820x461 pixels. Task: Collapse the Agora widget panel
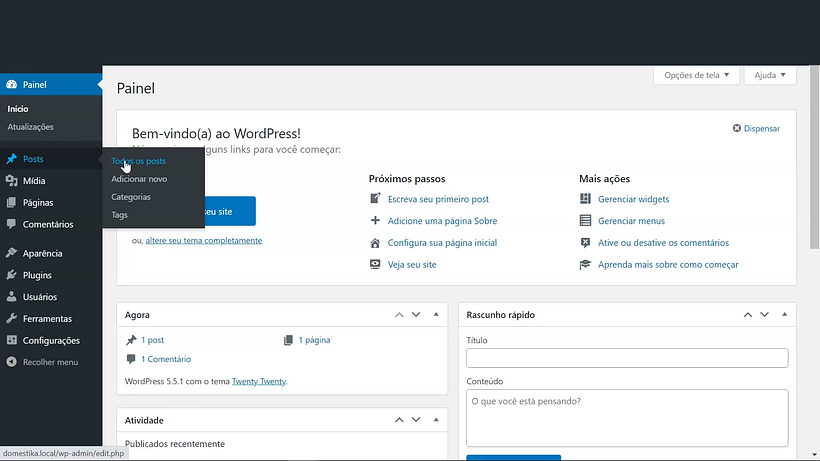pos(436,315)
